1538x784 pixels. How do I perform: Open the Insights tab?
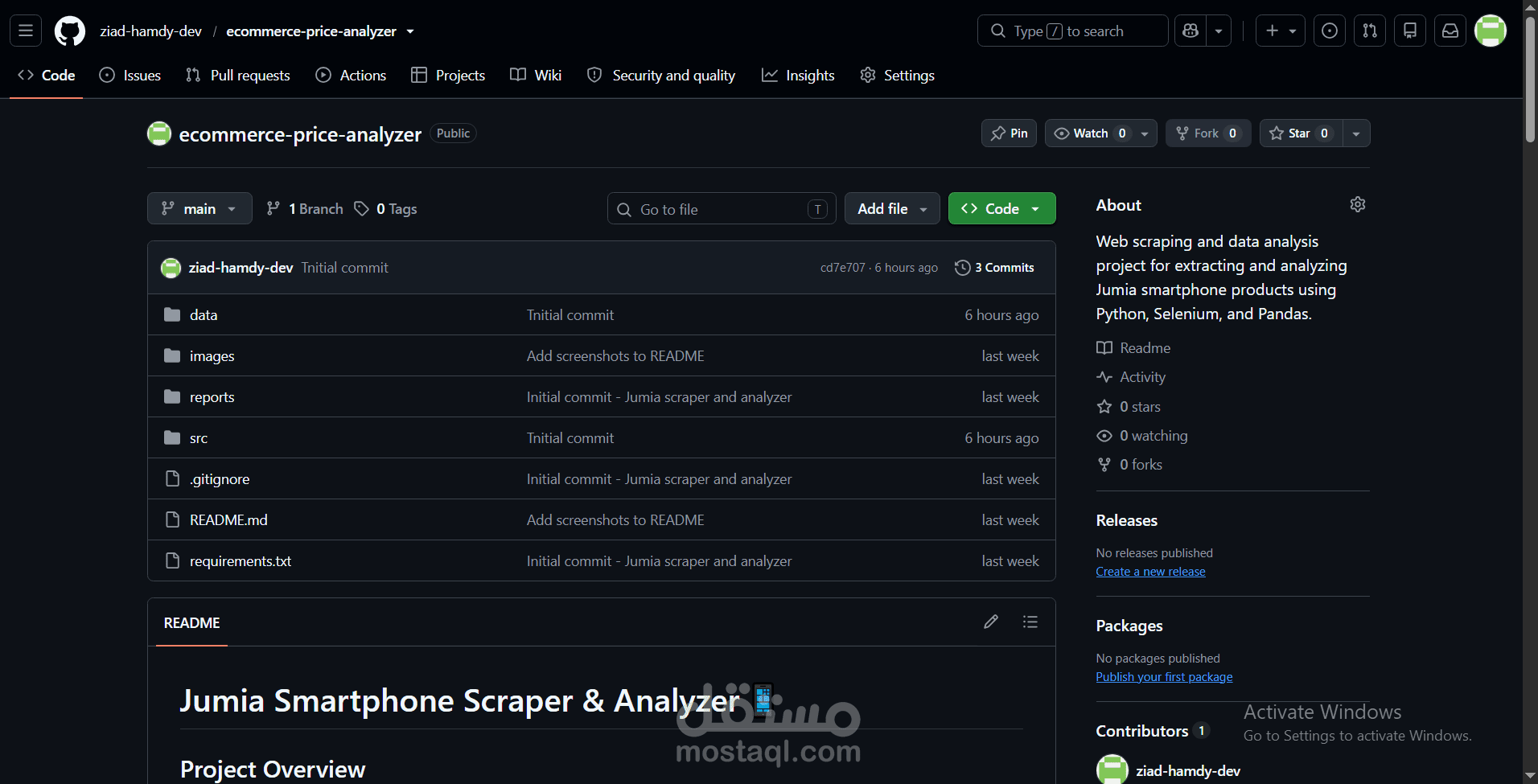(798, 76)
